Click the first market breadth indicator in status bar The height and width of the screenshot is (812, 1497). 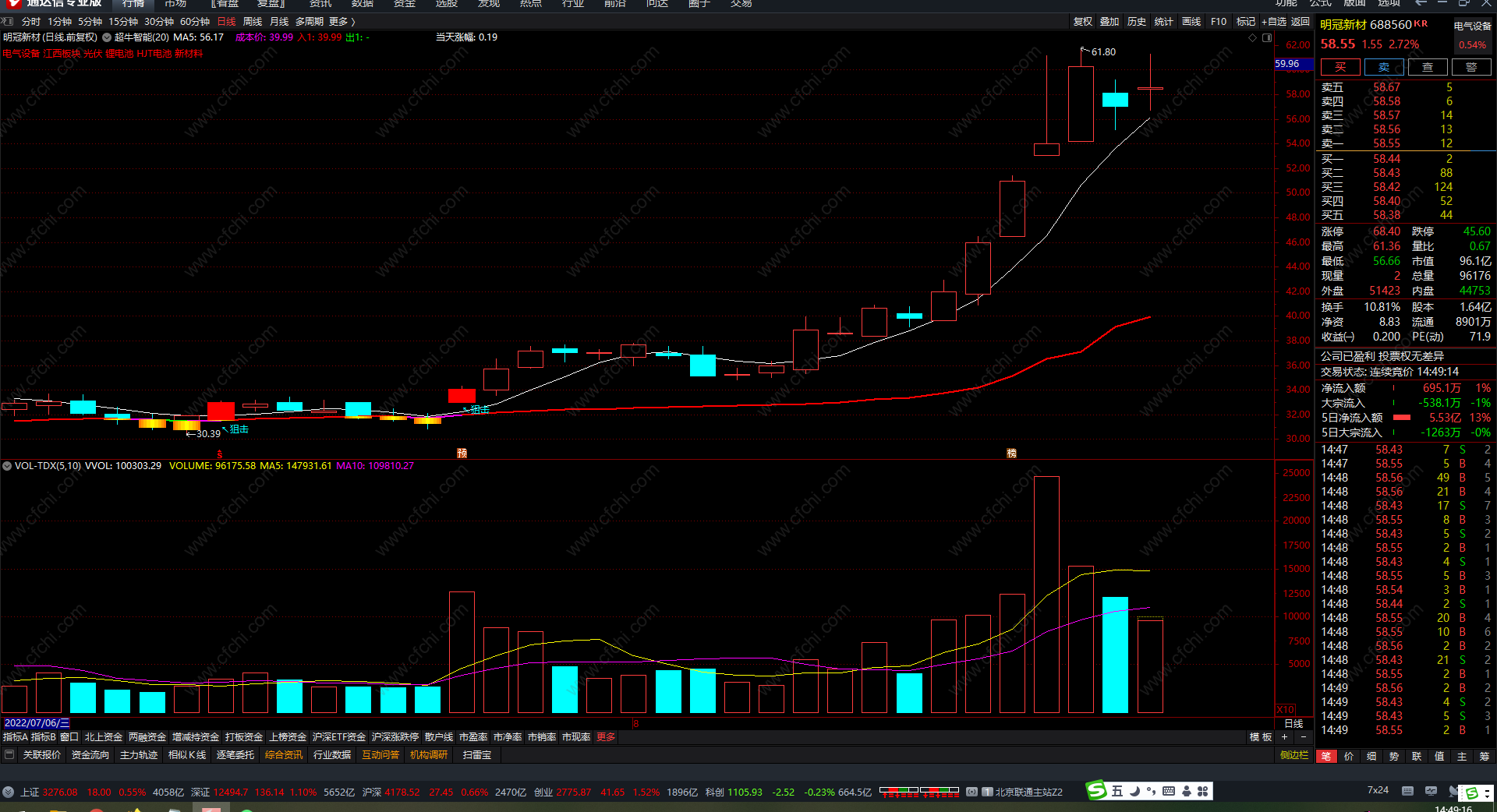(899, 792)
